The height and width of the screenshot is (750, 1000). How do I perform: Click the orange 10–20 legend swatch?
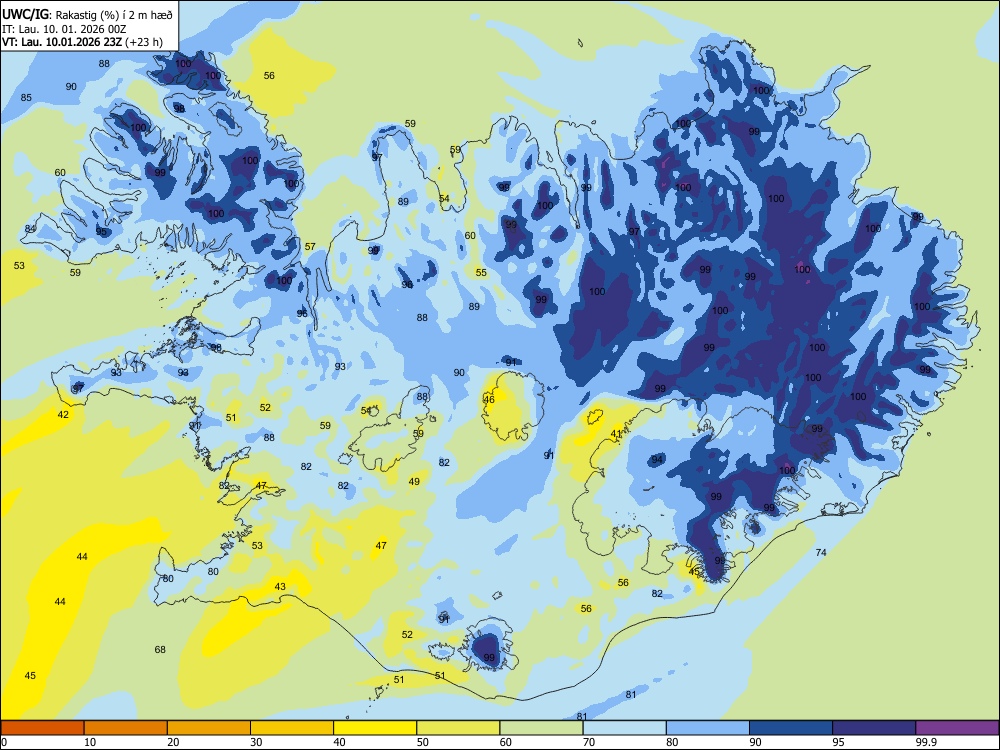tap(126, 728)
